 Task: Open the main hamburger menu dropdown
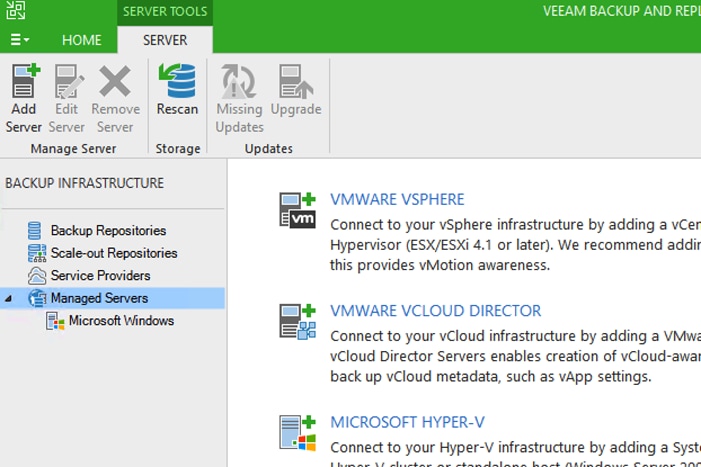(x=19, y=40)
